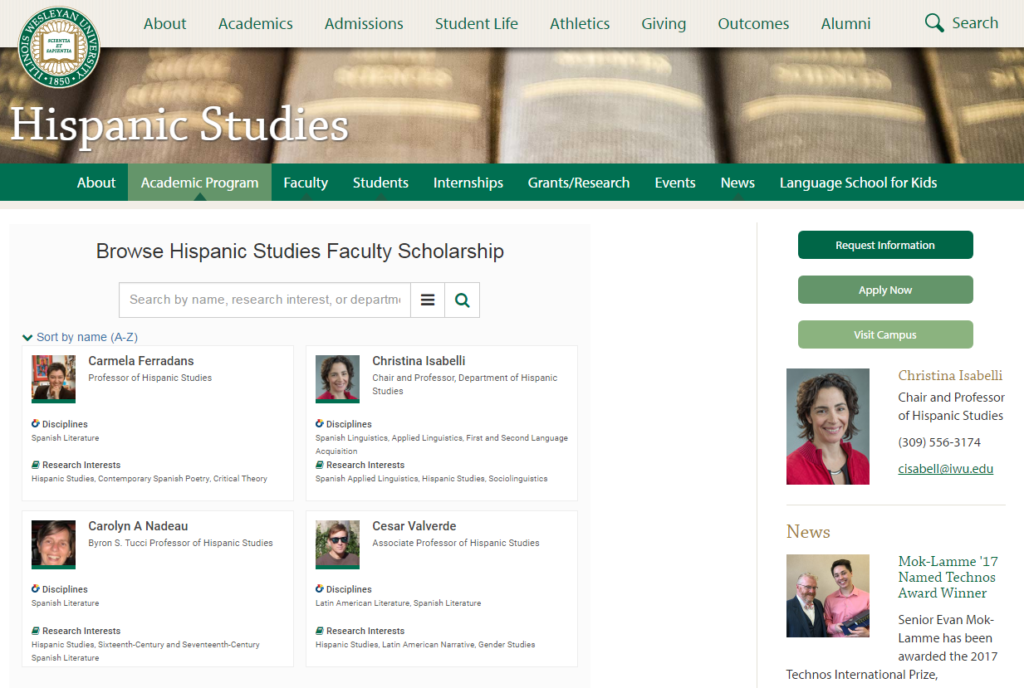Click Research Interests icon in Carmela Ferradans card

coord(35,465)
